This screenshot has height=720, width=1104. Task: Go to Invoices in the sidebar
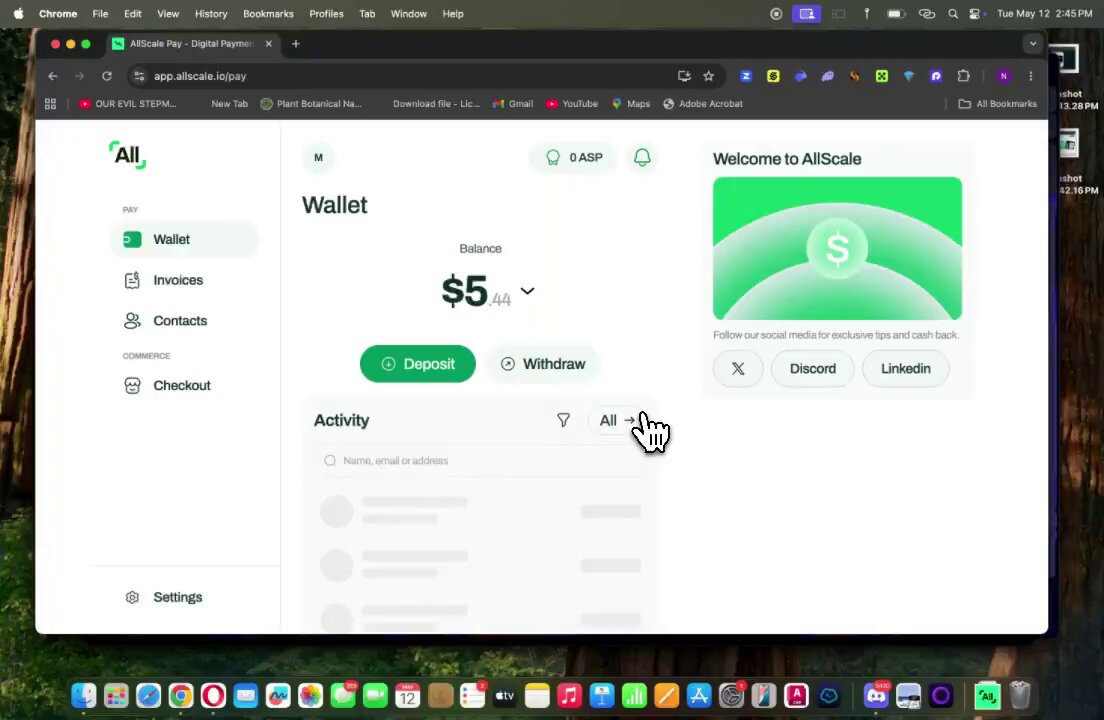[163, 280]
